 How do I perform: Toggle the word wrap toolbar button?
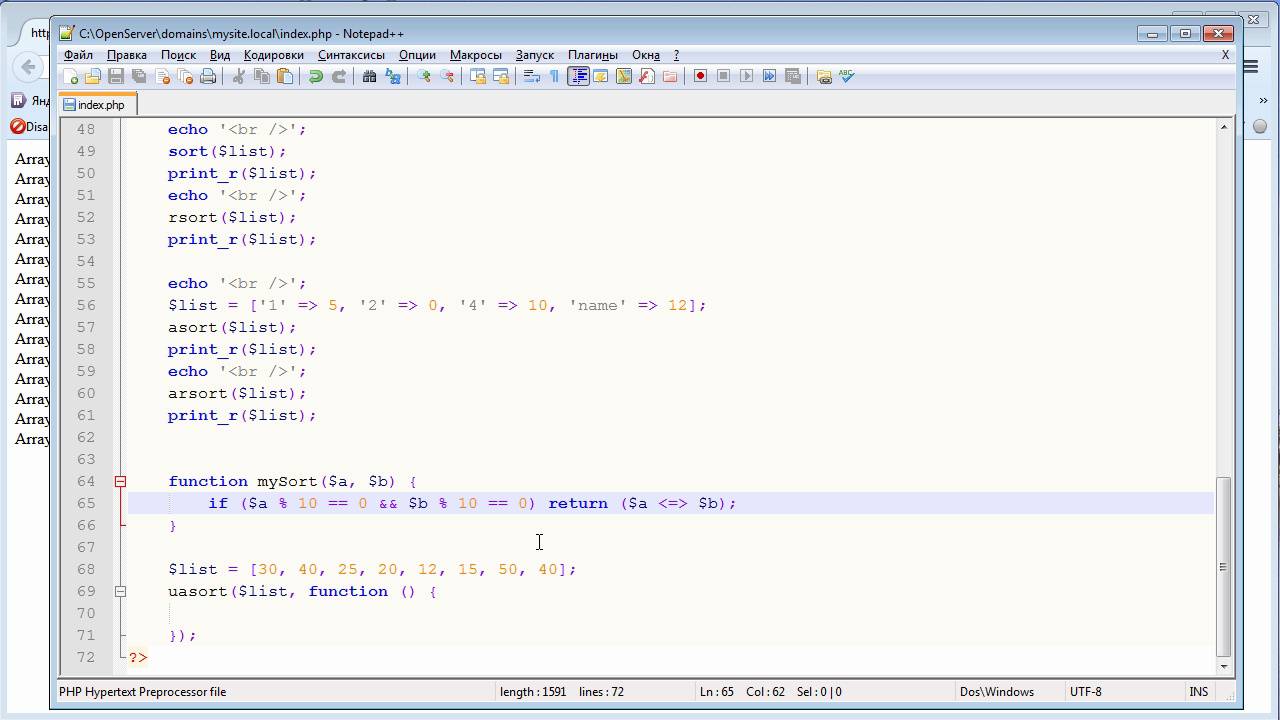(531, 76)
